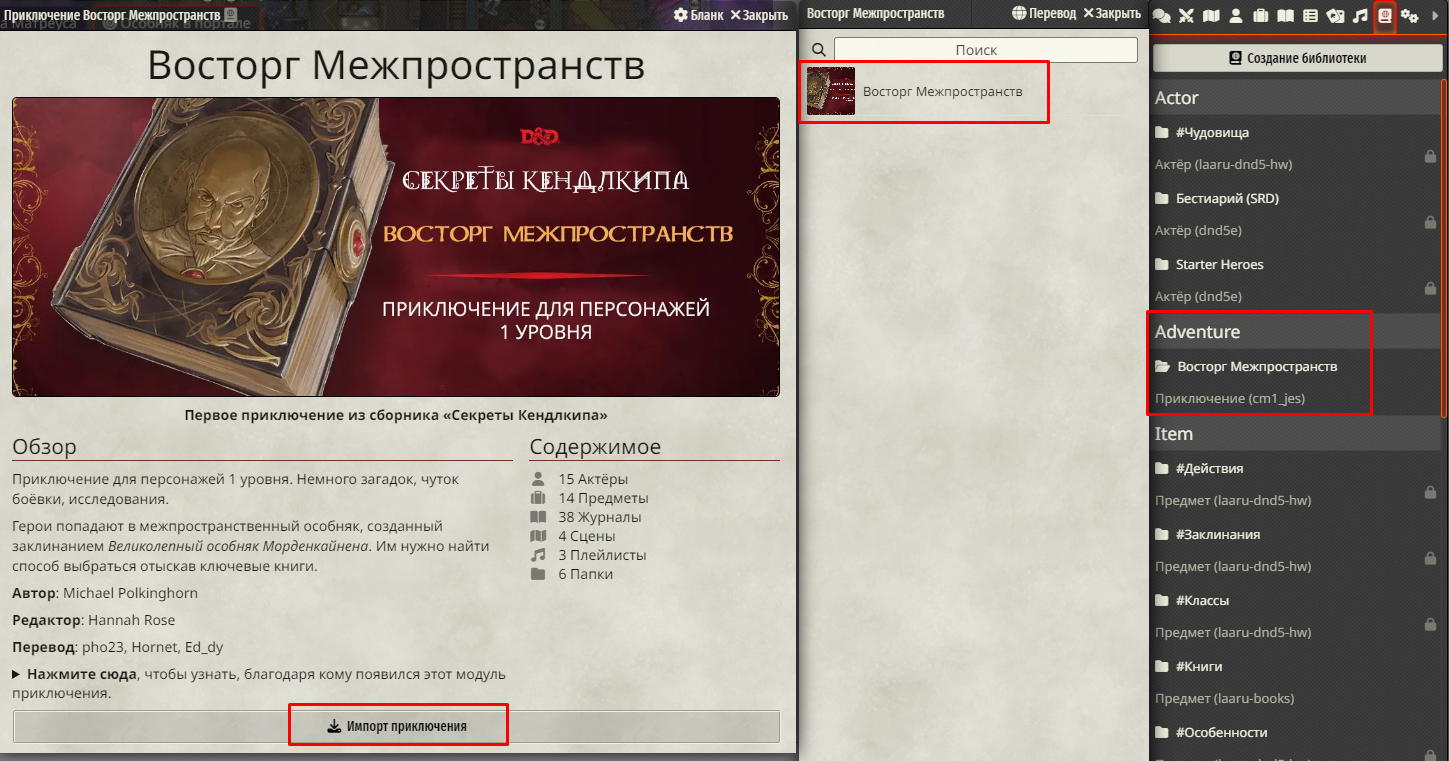This screenshot has width=1449, height=761.
Task: Click the Adventure section header
Action: [x=1296, y=331]
